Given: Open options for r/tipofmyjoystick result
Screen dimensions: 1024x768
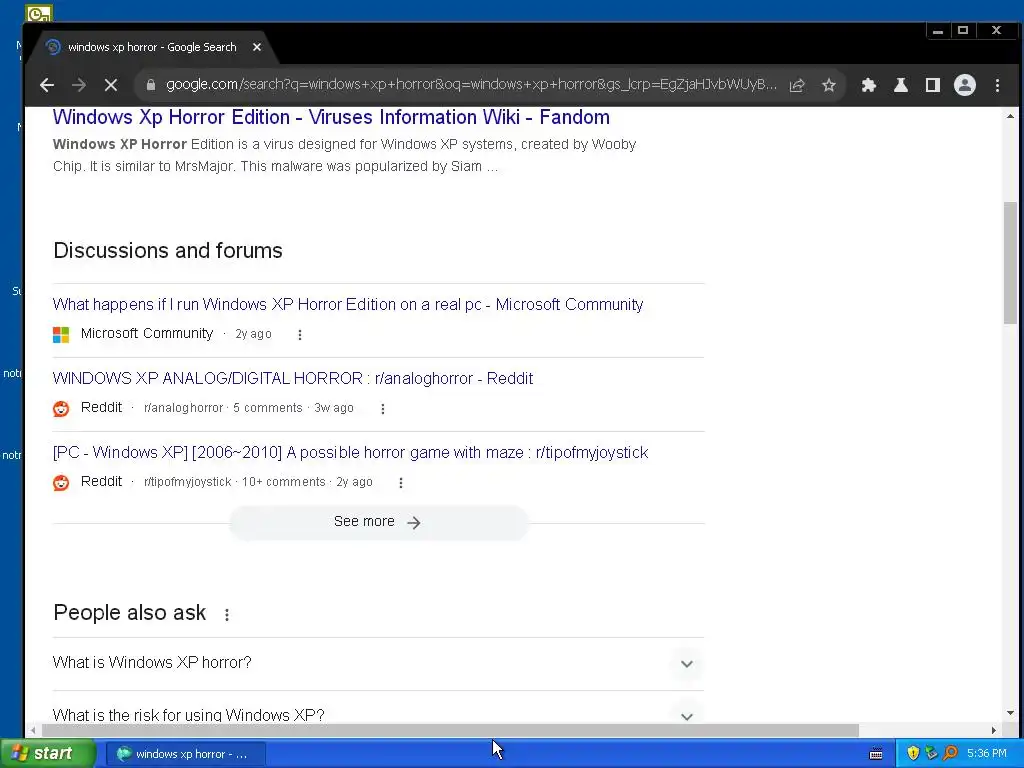Looking at the screenshot, I should pos(401,483).
